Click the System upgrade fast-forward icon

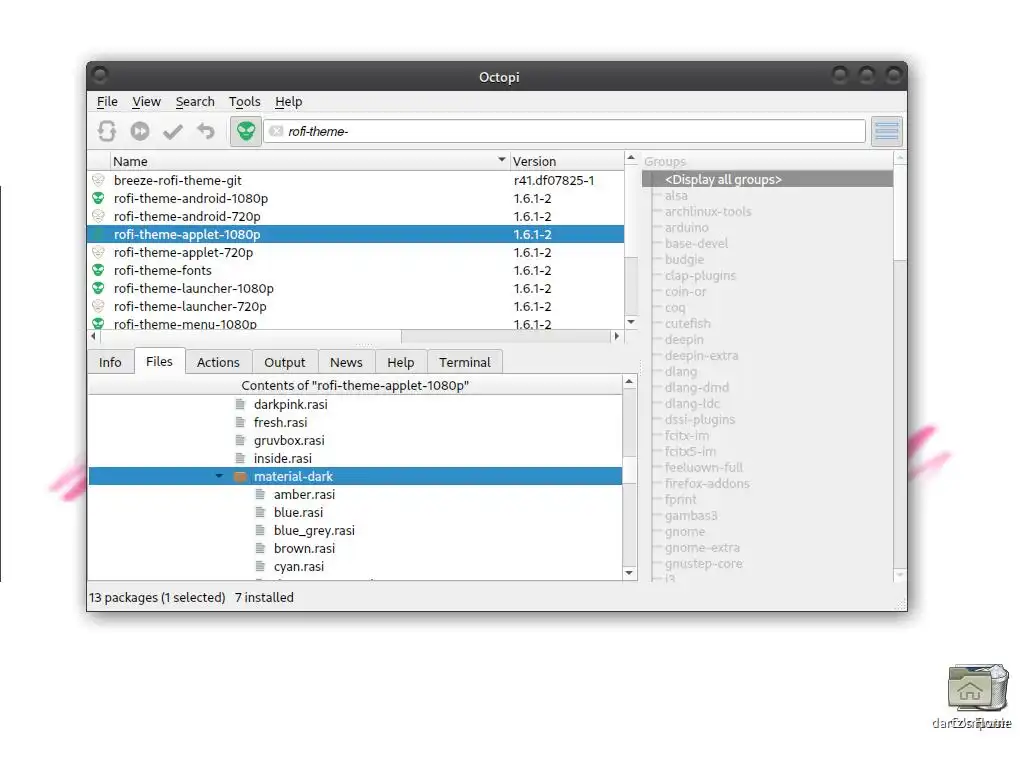point(140,131)
